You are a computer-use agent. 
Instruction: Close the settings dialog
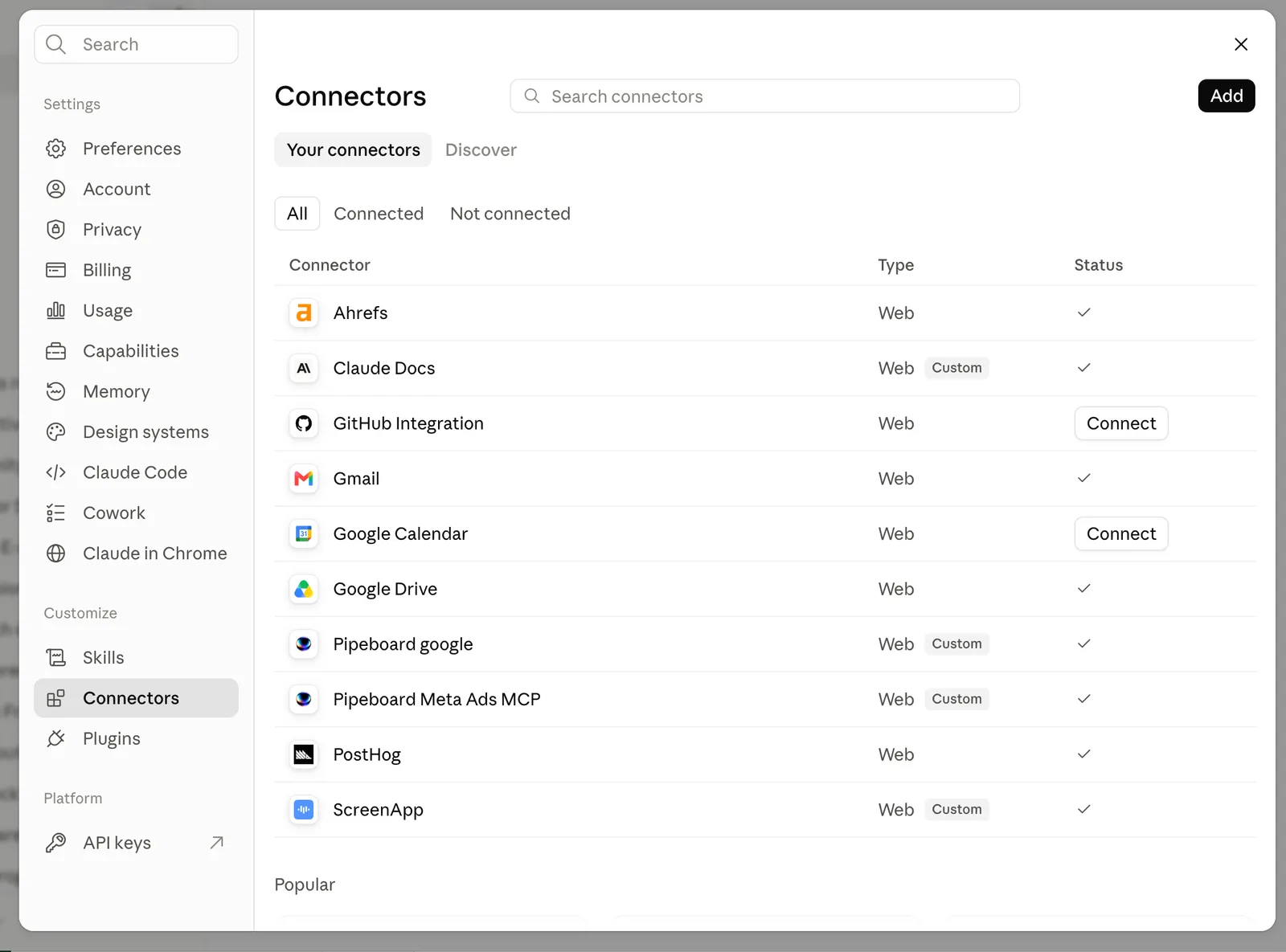tap(1241, 44)
